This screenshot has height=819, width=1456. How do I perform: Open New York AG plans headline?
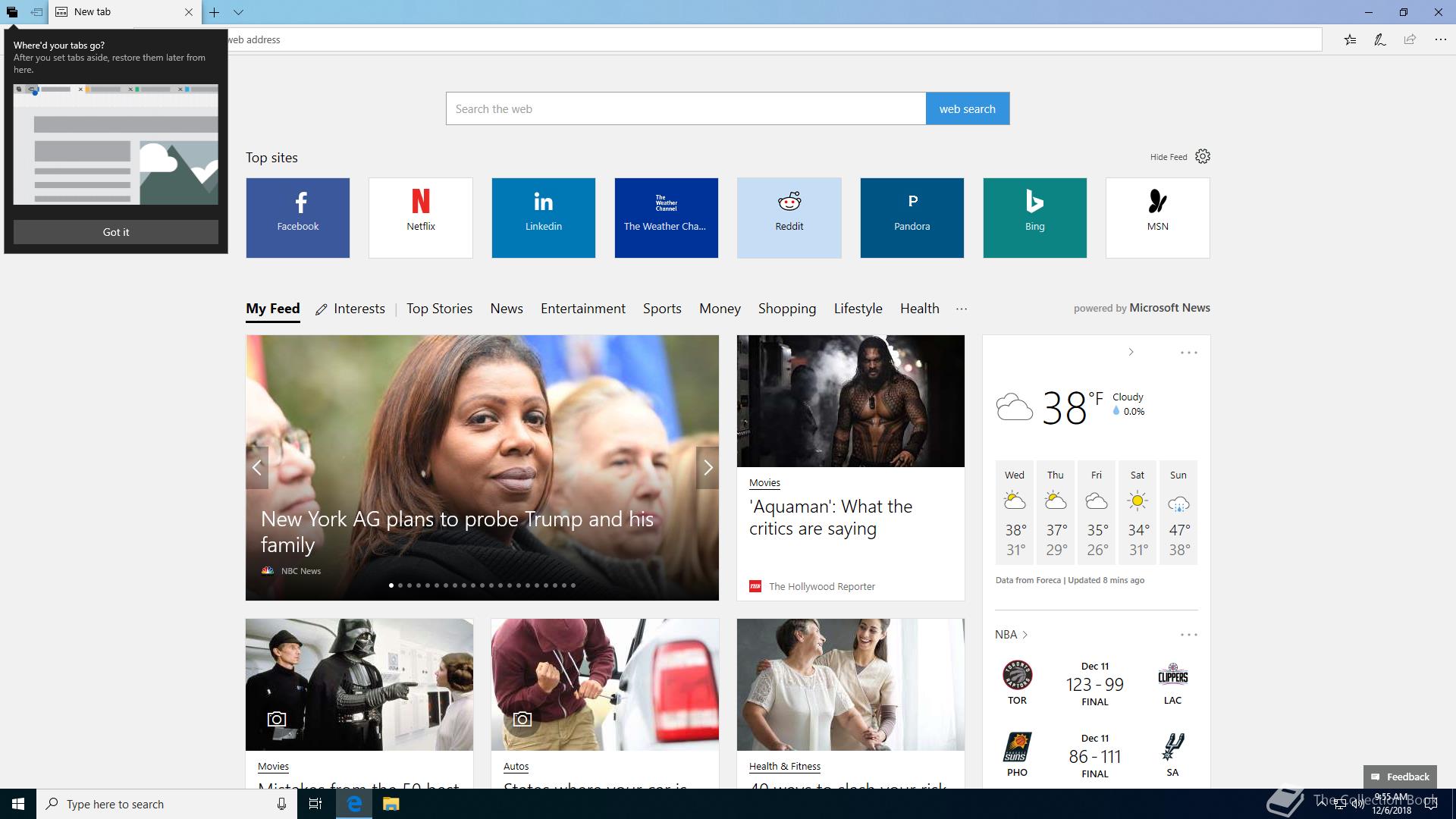[x=457, y=532]
